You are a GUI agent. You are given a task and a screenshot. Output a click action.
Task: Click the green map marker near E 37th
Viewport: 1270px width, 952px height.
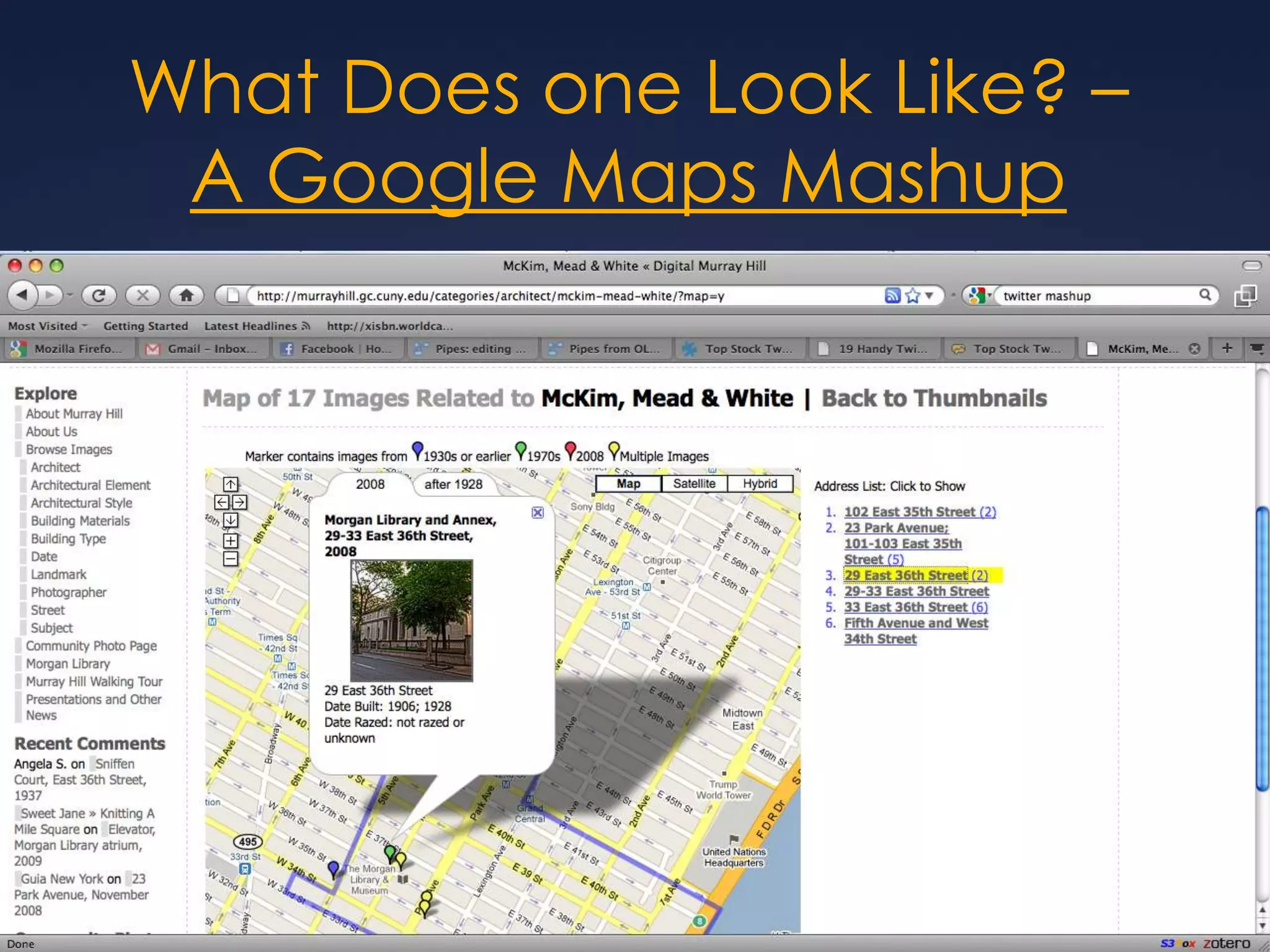tap(390, 853)
